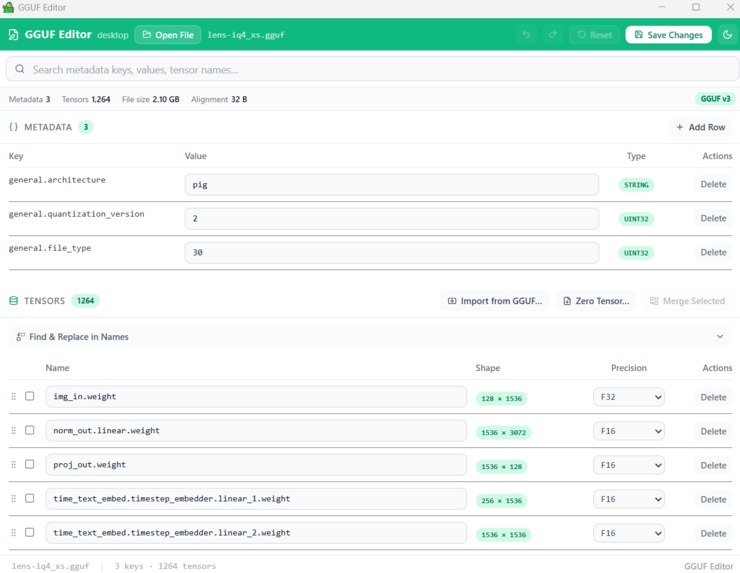740x573 pixels.
Task: Delete general.file_type metadata row
Action: (713, 252)
